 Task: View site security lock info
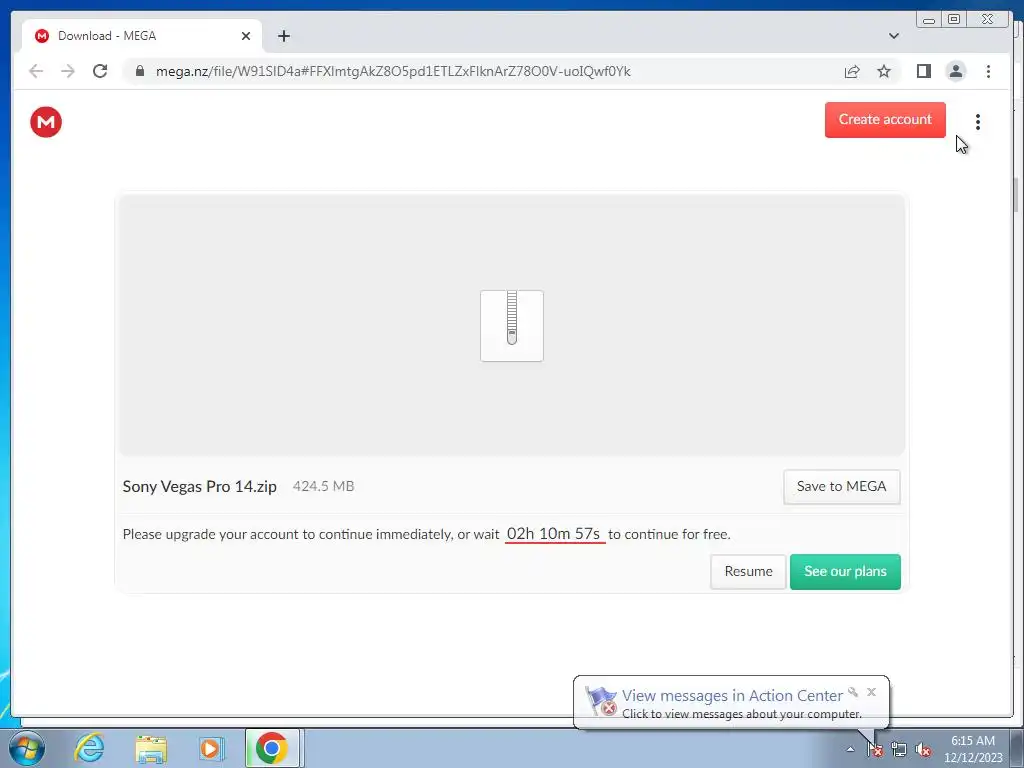point(140,71)
